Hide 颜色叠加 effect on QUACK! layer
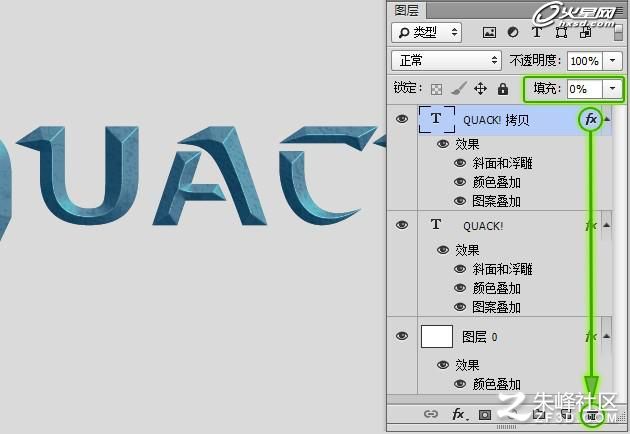The image size is (630, 434). [x=460, y=288]
